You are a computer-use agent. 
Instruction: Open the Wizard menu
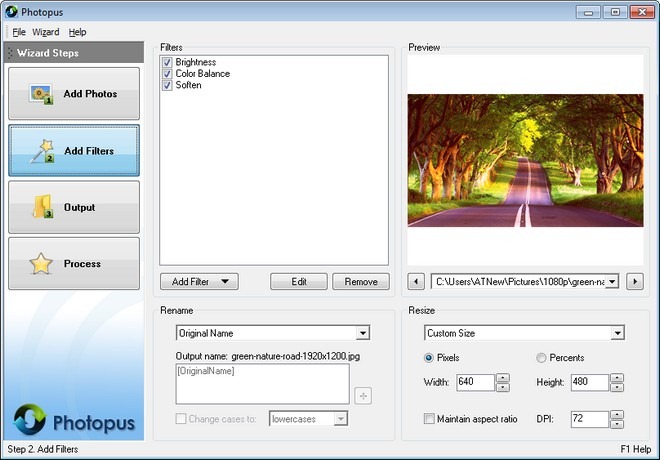pos(45,32)
